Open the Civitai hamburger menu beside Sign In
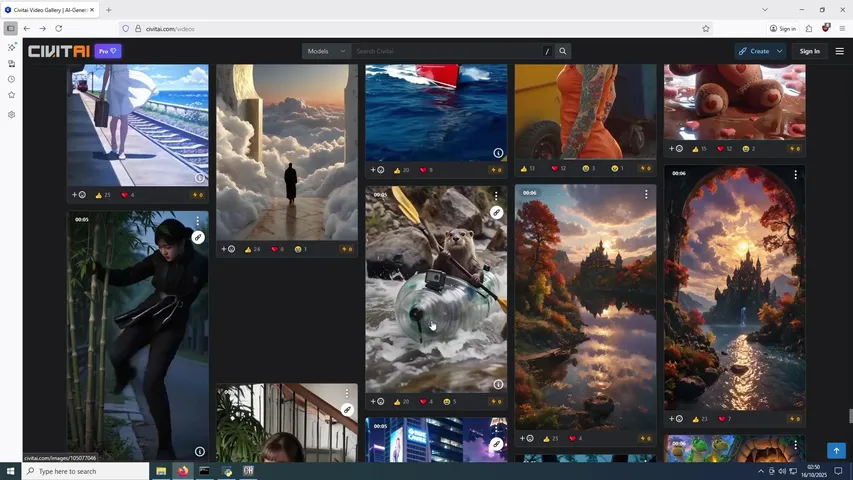853x480 pixels. coord(839,51)
